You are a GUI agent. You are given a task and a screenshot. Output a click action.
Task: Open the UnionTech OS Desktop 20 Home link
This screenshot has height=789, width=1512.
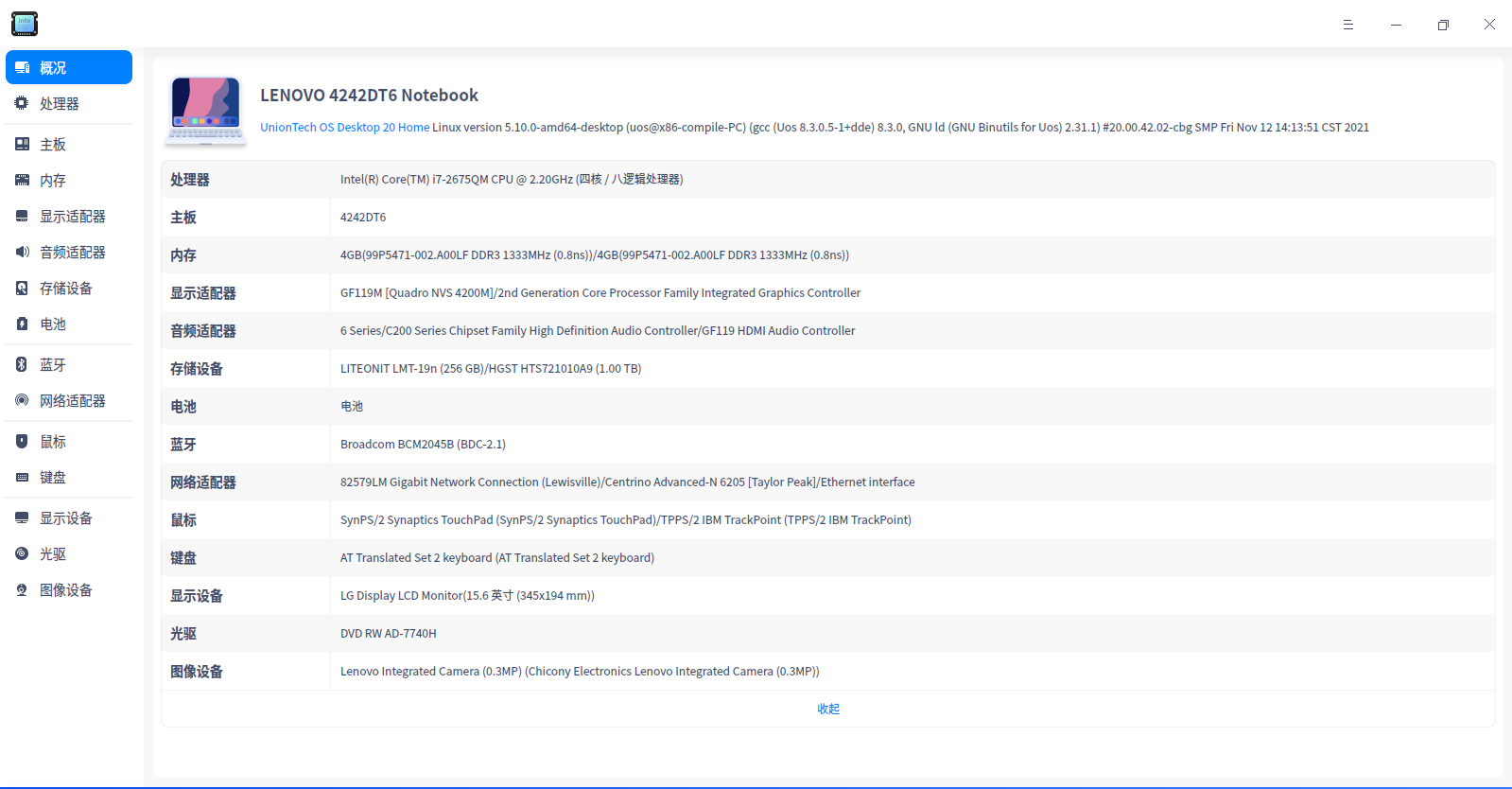coord(345,127)
